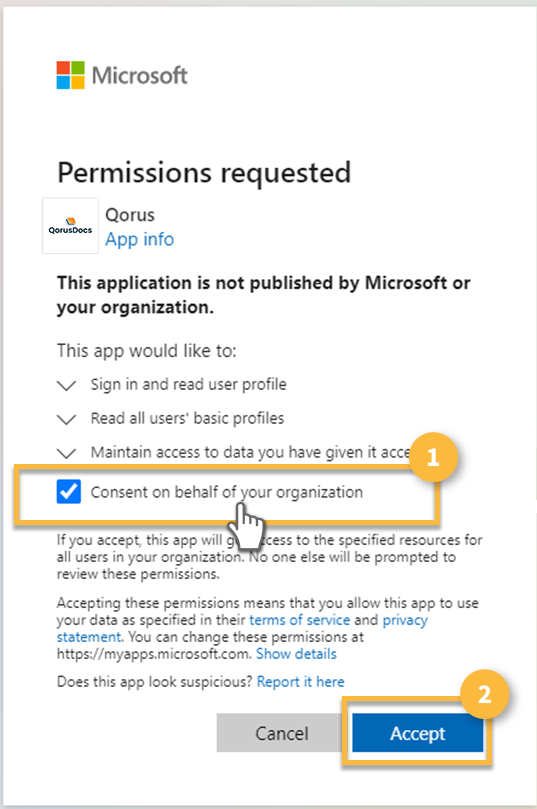Expand the Read all users' basic profiles chevron
The width and height of the screenshot is (537, 809).
click(x=67, y=419)
